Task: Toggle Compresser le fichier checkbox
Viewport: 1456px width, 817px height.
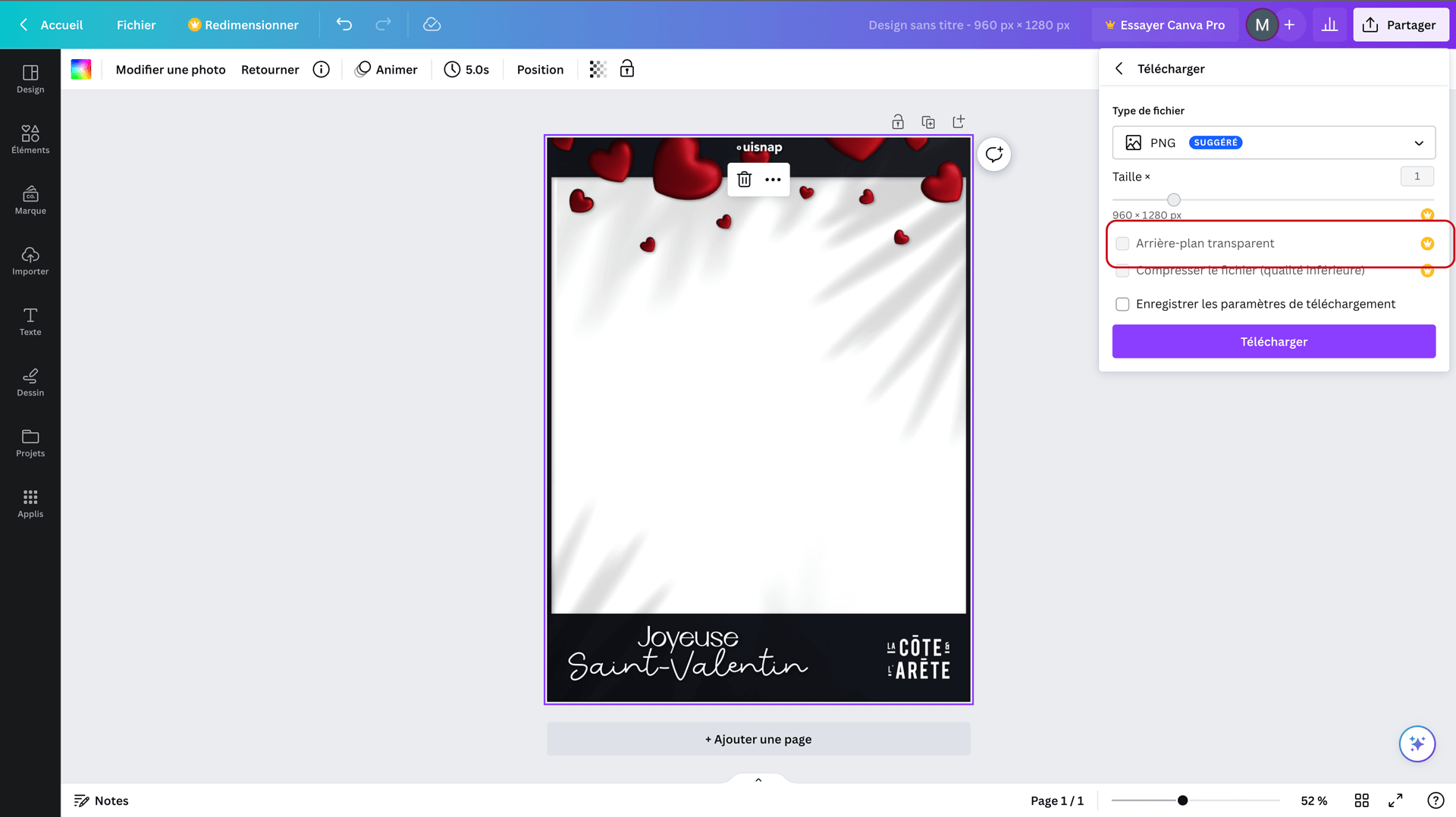Action: click(1122, 271)
